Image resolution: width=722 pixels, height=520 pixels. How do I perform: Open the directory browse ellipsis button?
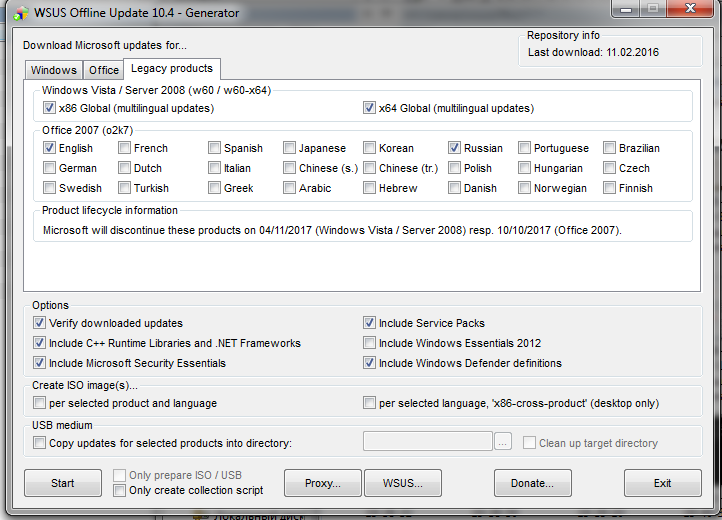(503, 442)
